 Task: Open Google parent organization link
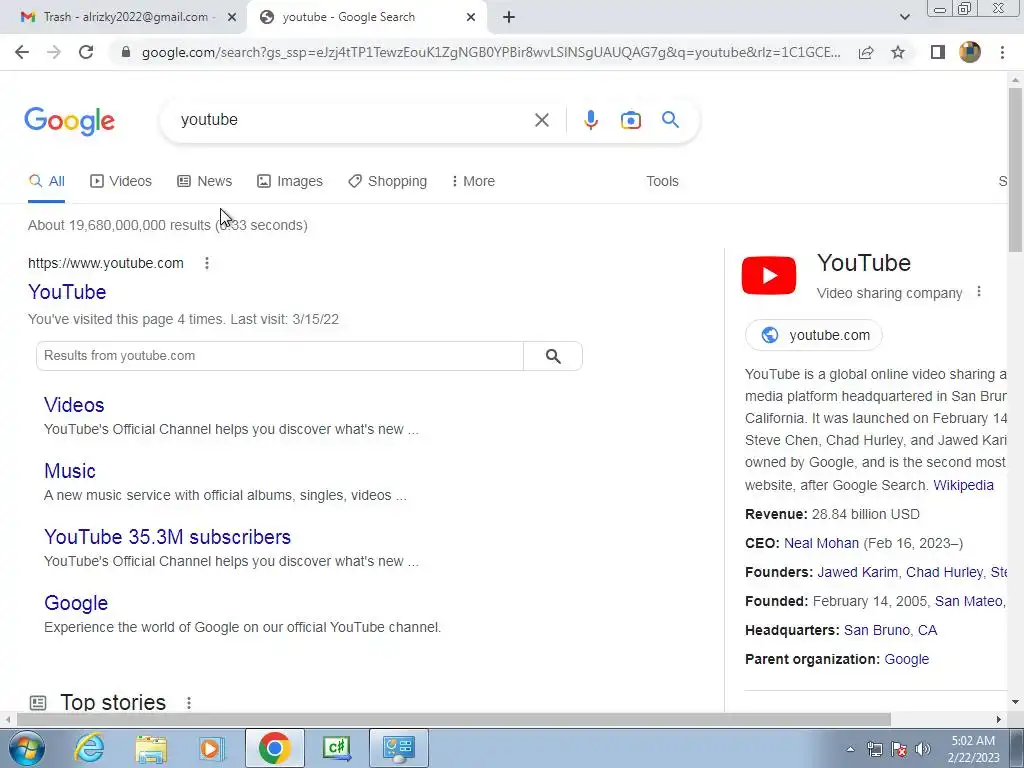pos(906,660)
